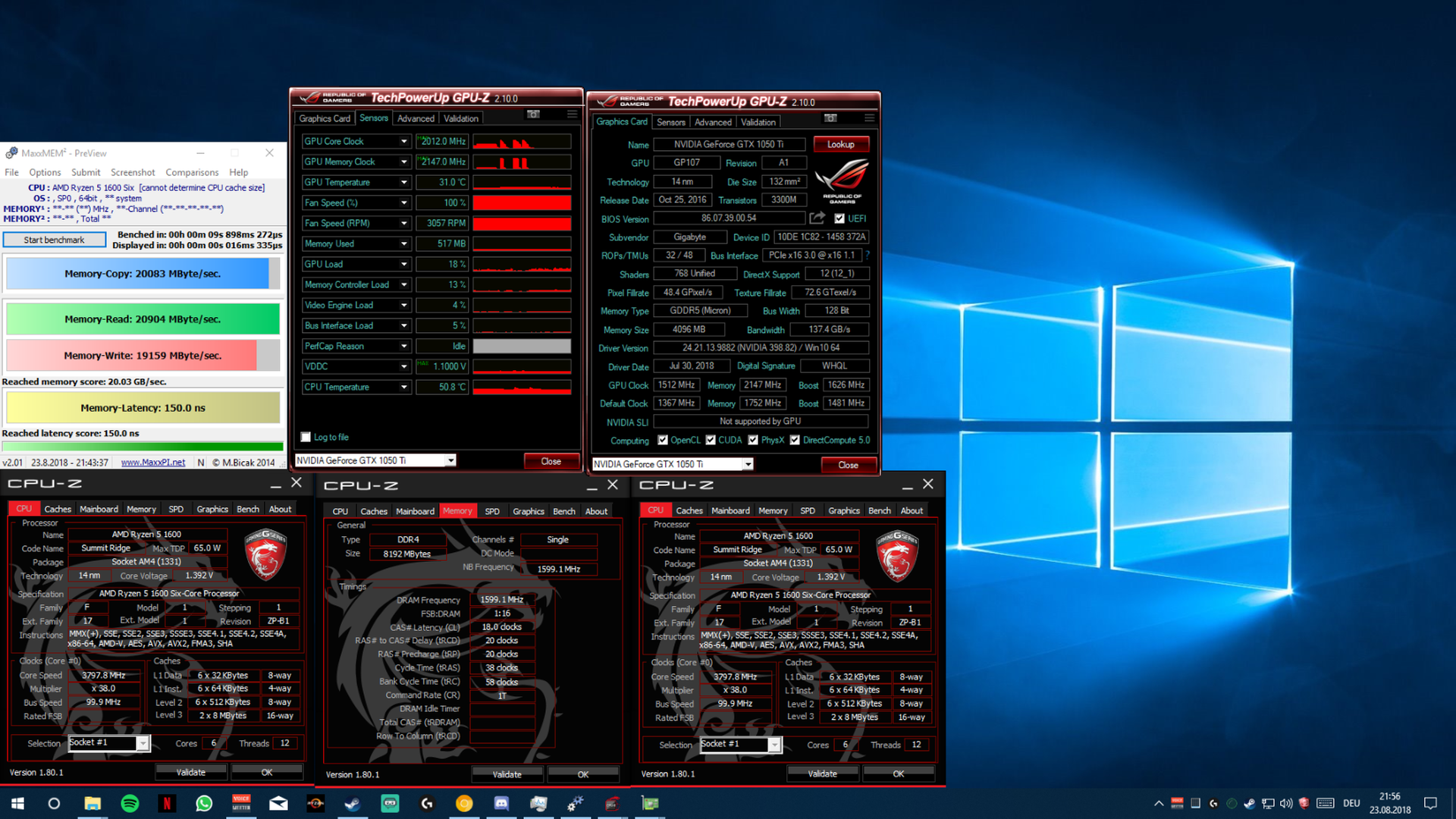Open the Mail app on taskbar
Viewport: 1456px width, 819px height.
point(278,803)
